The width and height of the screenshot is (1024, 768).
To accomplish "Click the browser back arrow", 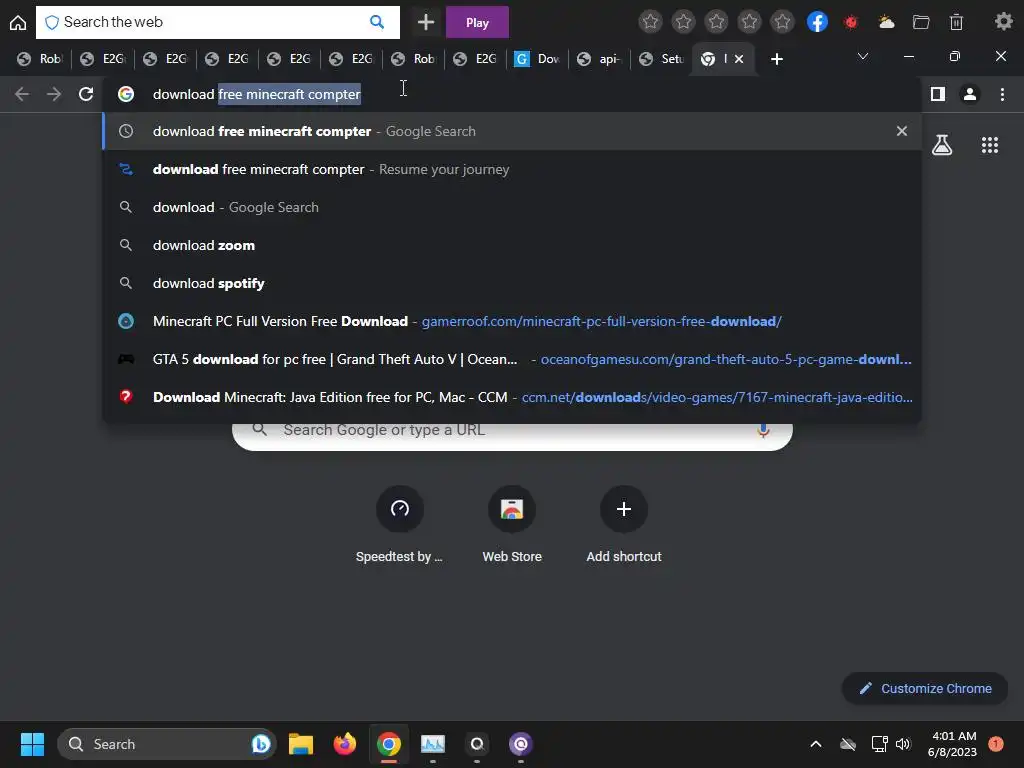I will [22, 94].
